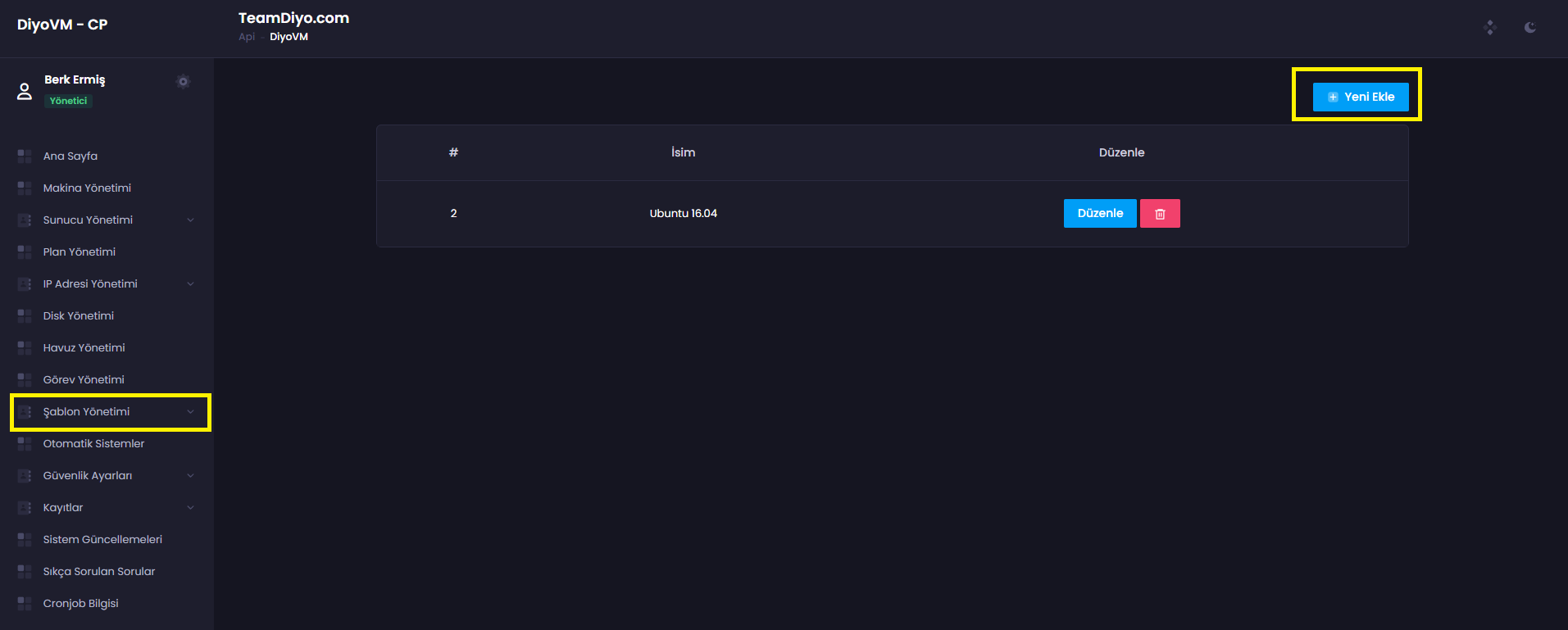The width and height of the screenshot is (1568, 630).
Task: Click the row number 2 cell
Action: pyautogui.click(x=453, y=213)
